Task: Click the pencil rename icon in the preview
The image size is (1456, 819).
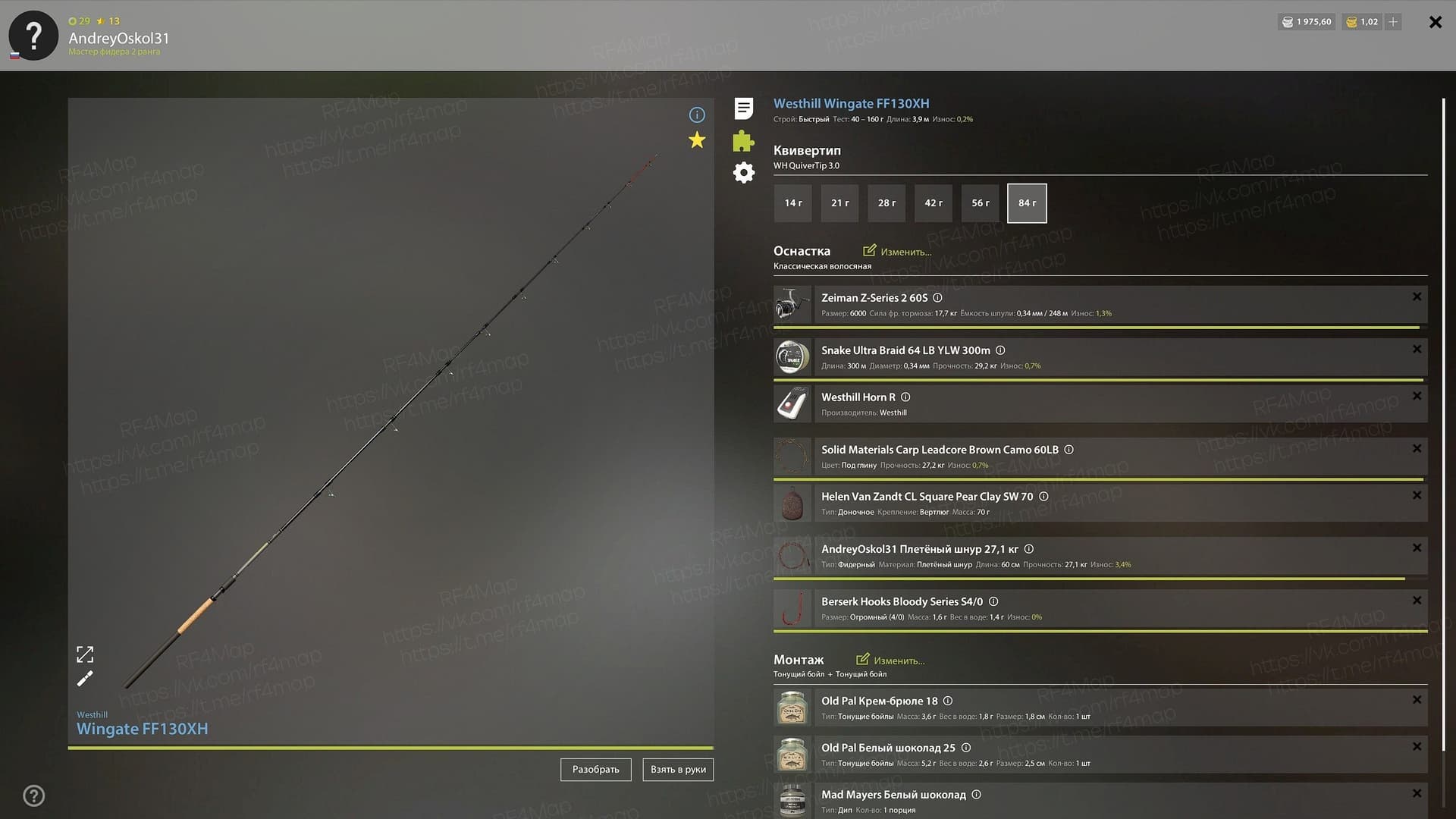Action: tap(85, 678)
